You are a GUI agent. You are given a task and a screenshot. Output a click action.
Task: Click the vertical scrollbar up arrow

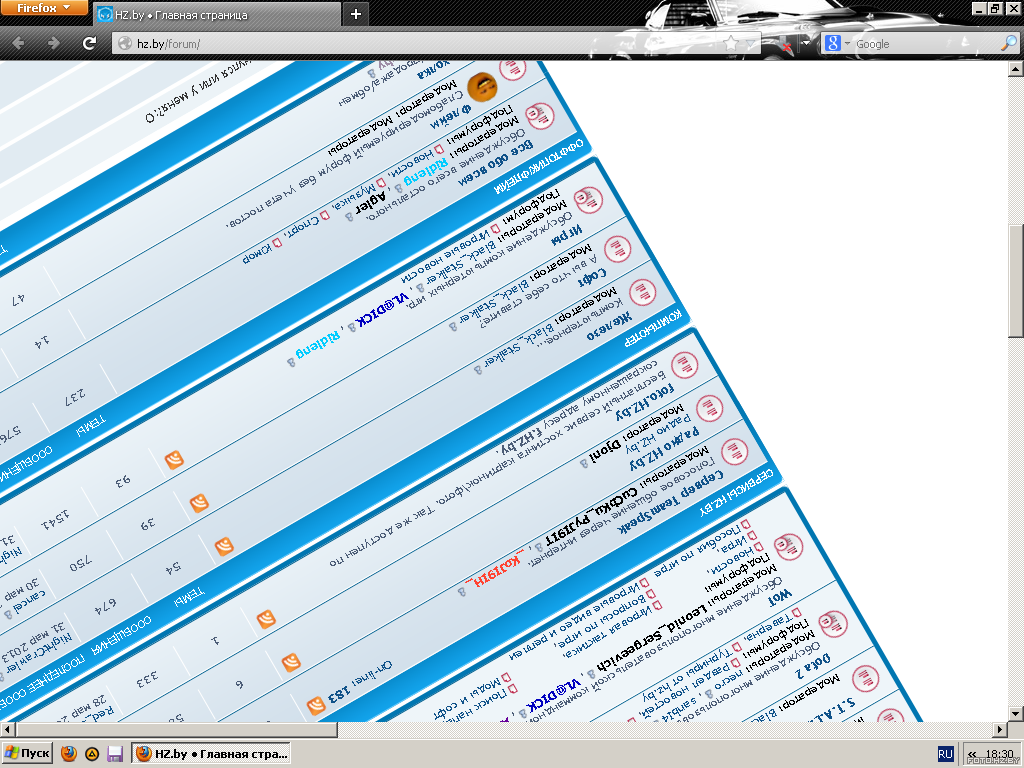tap(1016, 68)
